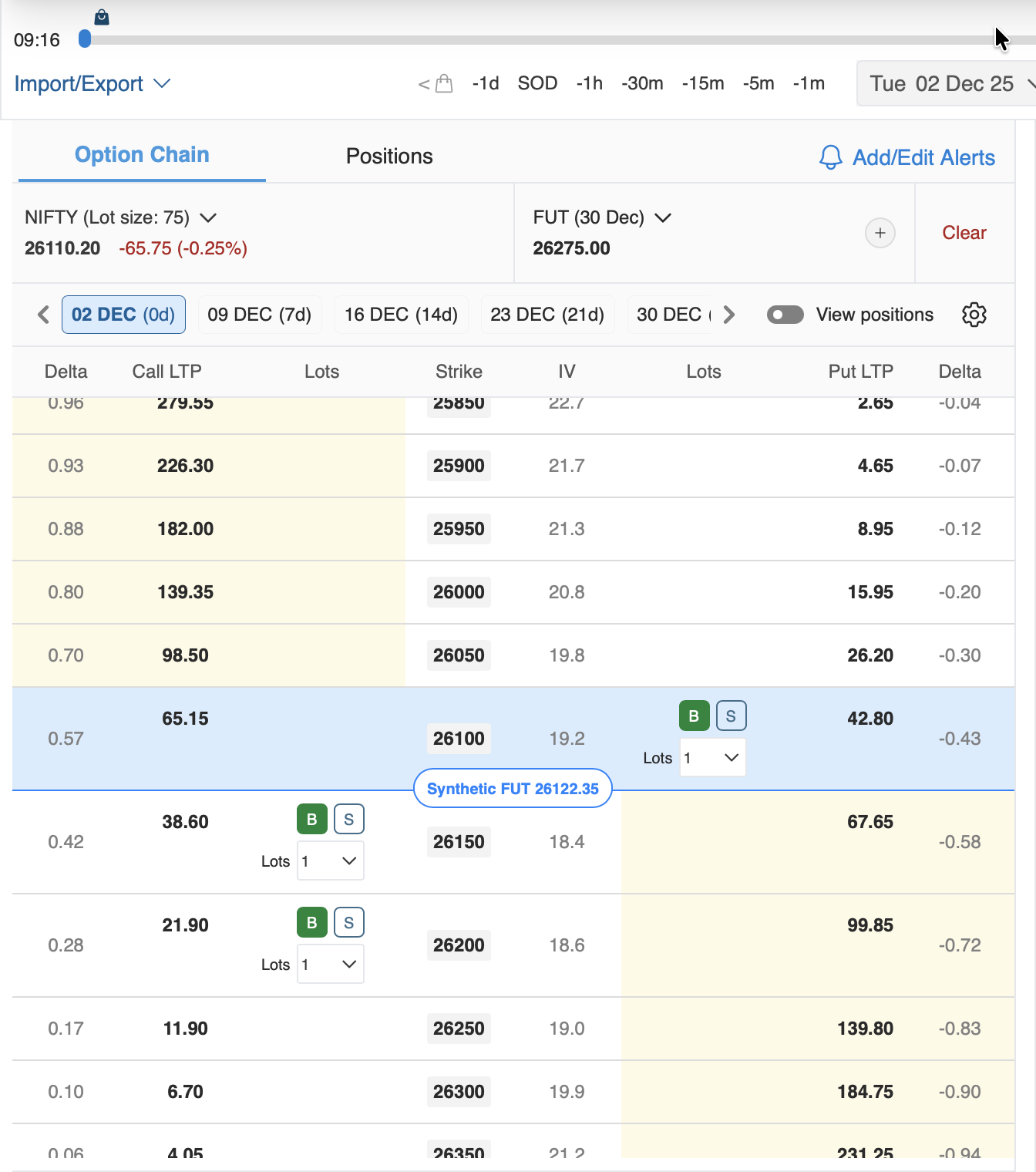Image resolution: width=1036 pixels, height=1172 pixels.
Task: Open Lots dropdown for 26150 call
Action: coord(331,860)
